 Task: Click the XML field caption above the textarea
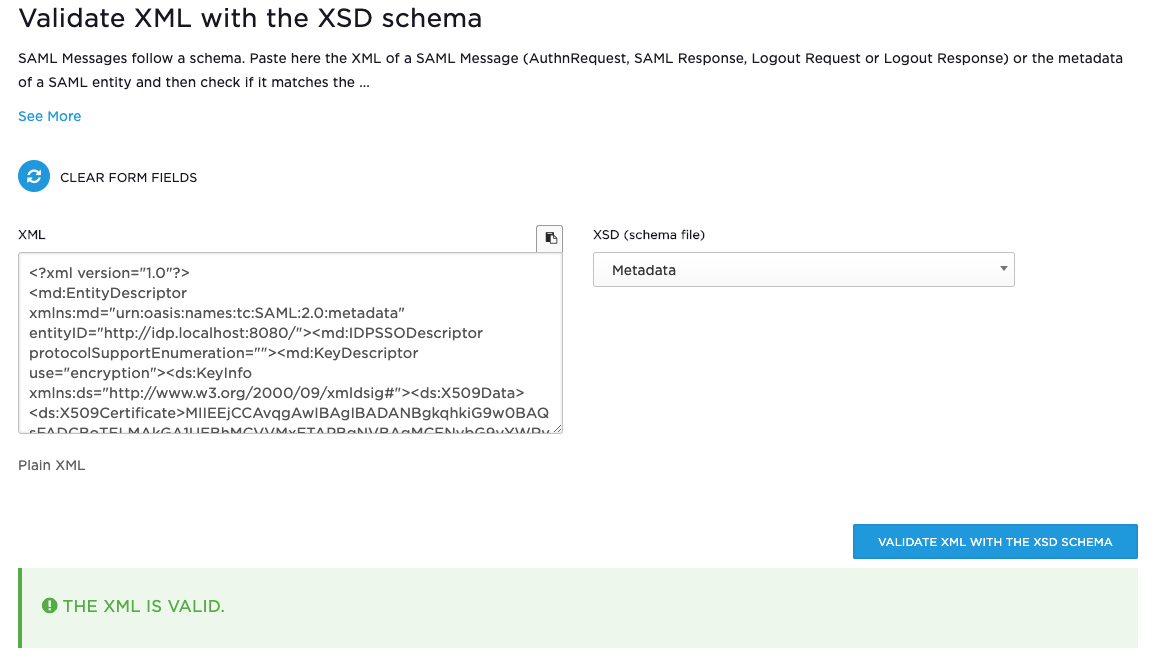32,234
